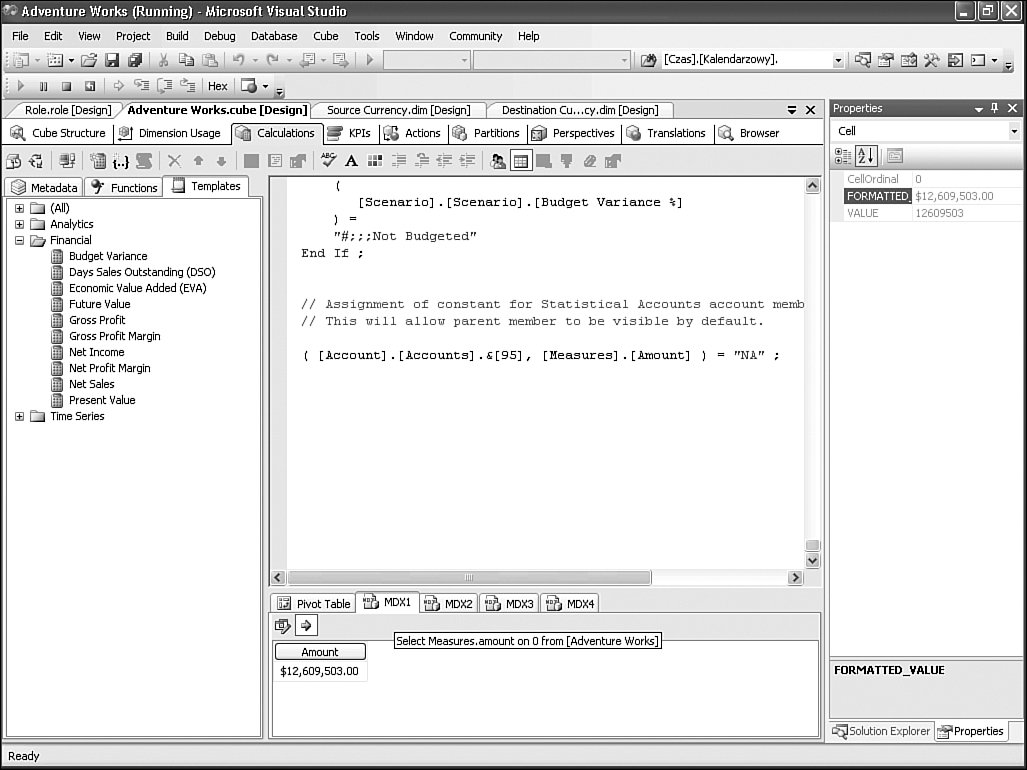Click the MDX query text field

pyautogui.click(x=527, y=641)
